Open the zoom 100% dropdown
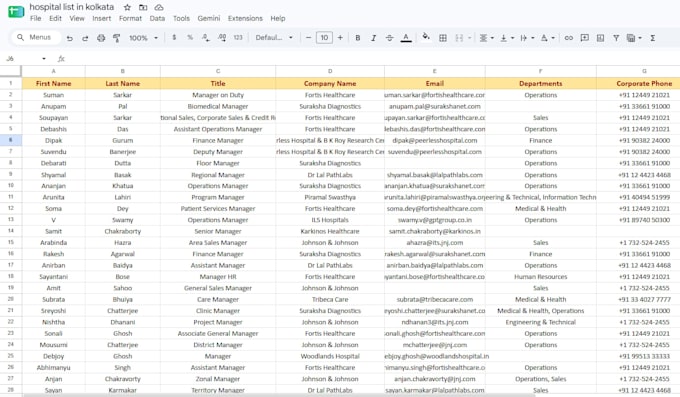The image size is (680, 397). [x=144, y=38]
